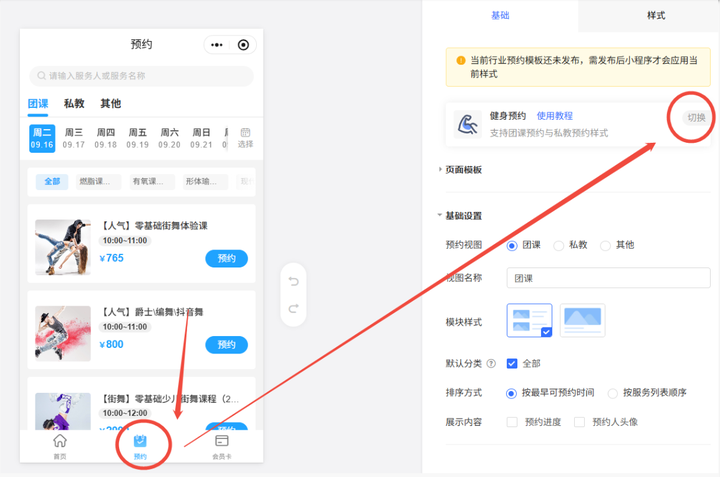This screenshot has width=720, height=477.
Task: Click the 切换 template button
Action: (695, 118)
